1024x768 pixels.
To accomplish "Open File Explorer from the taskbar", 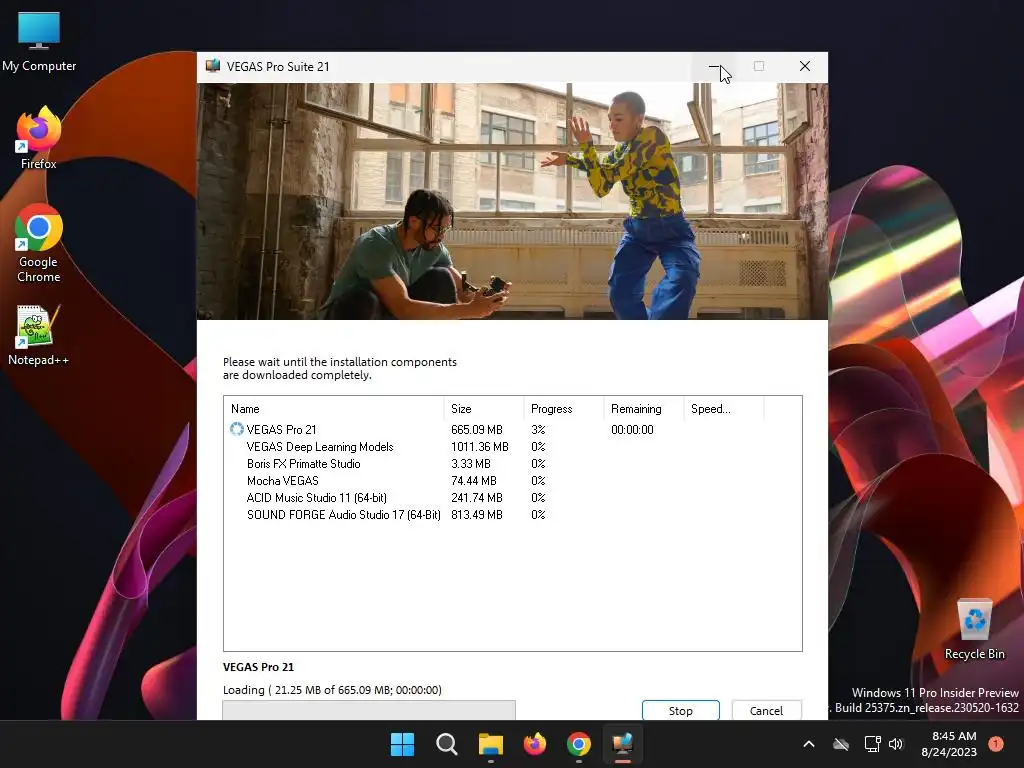I will 490,744.
